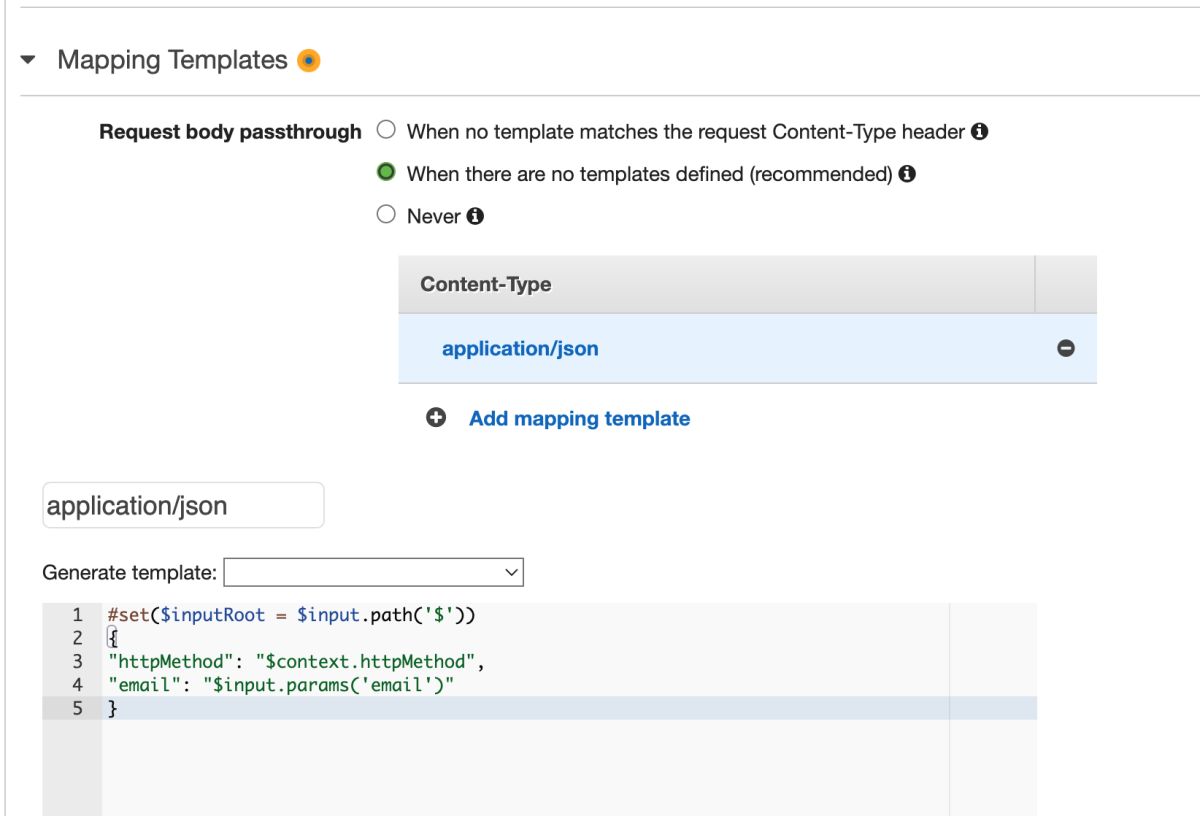Focus the application/json content type text field
Screen dimensions: 1200x816
pyautogui.click(x=183, y=505)
